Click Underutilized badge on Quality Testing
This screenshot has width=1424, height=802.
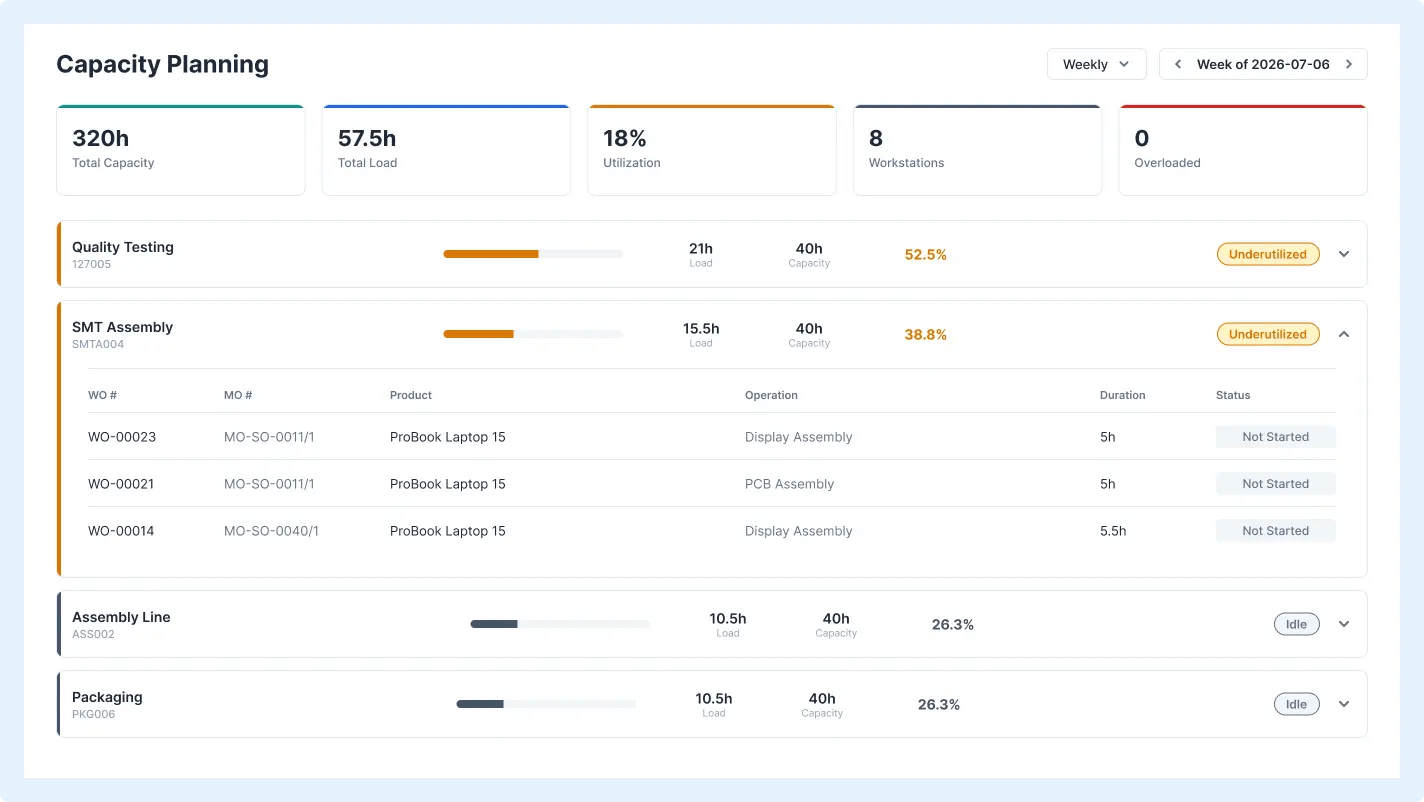[1268, 254]
